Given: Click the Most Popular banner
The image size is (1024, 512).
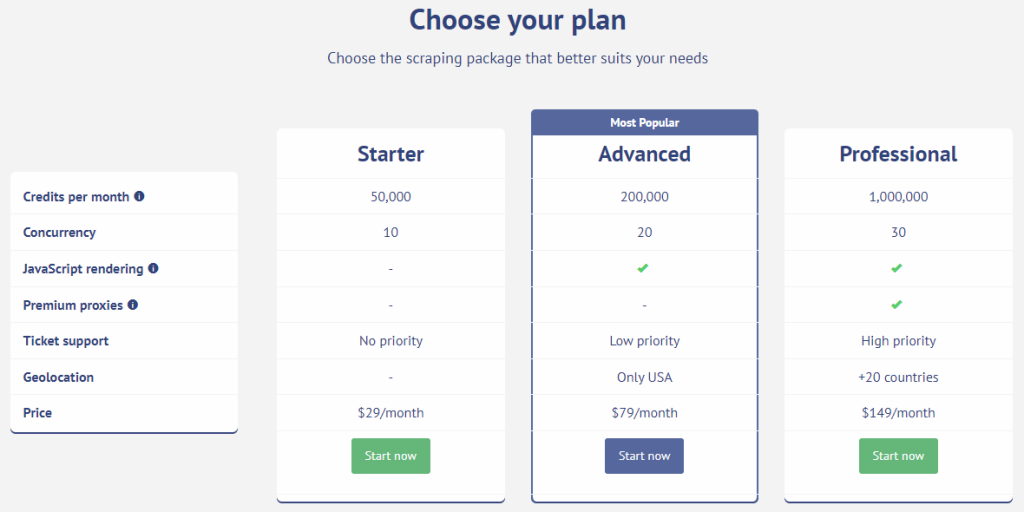Looking at the screenshot, I should (x=644, y=123).
